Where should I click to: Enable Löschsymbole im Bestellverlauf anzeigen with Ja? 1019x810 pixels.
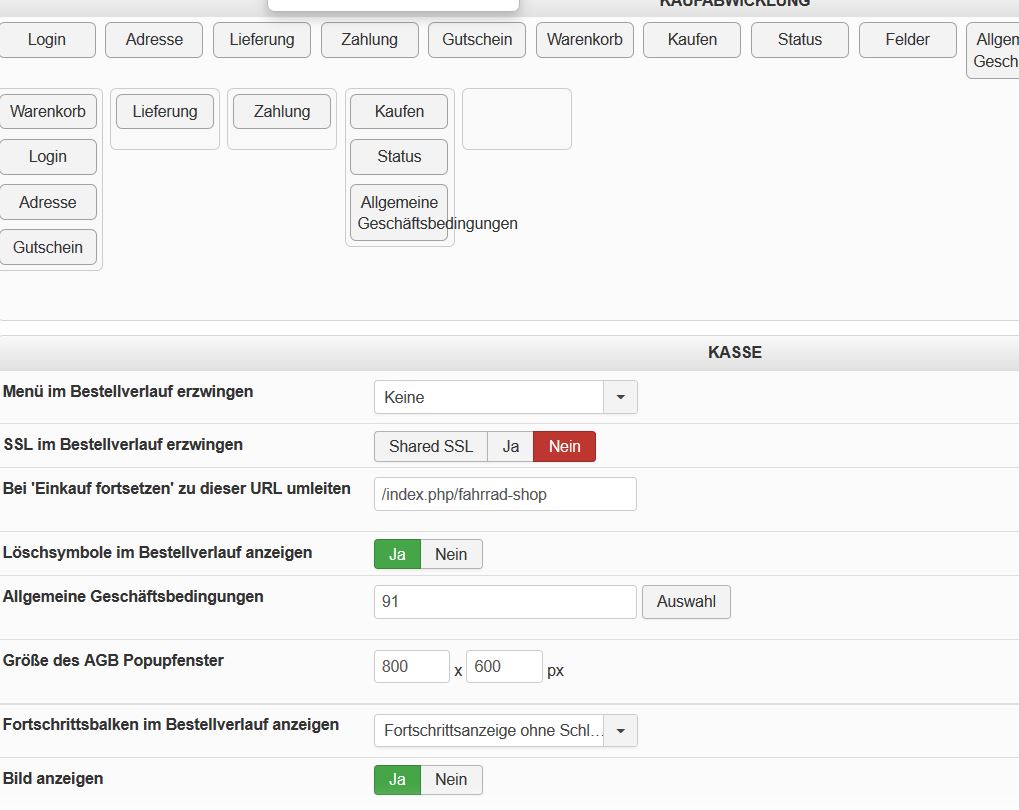pos(397,554)
